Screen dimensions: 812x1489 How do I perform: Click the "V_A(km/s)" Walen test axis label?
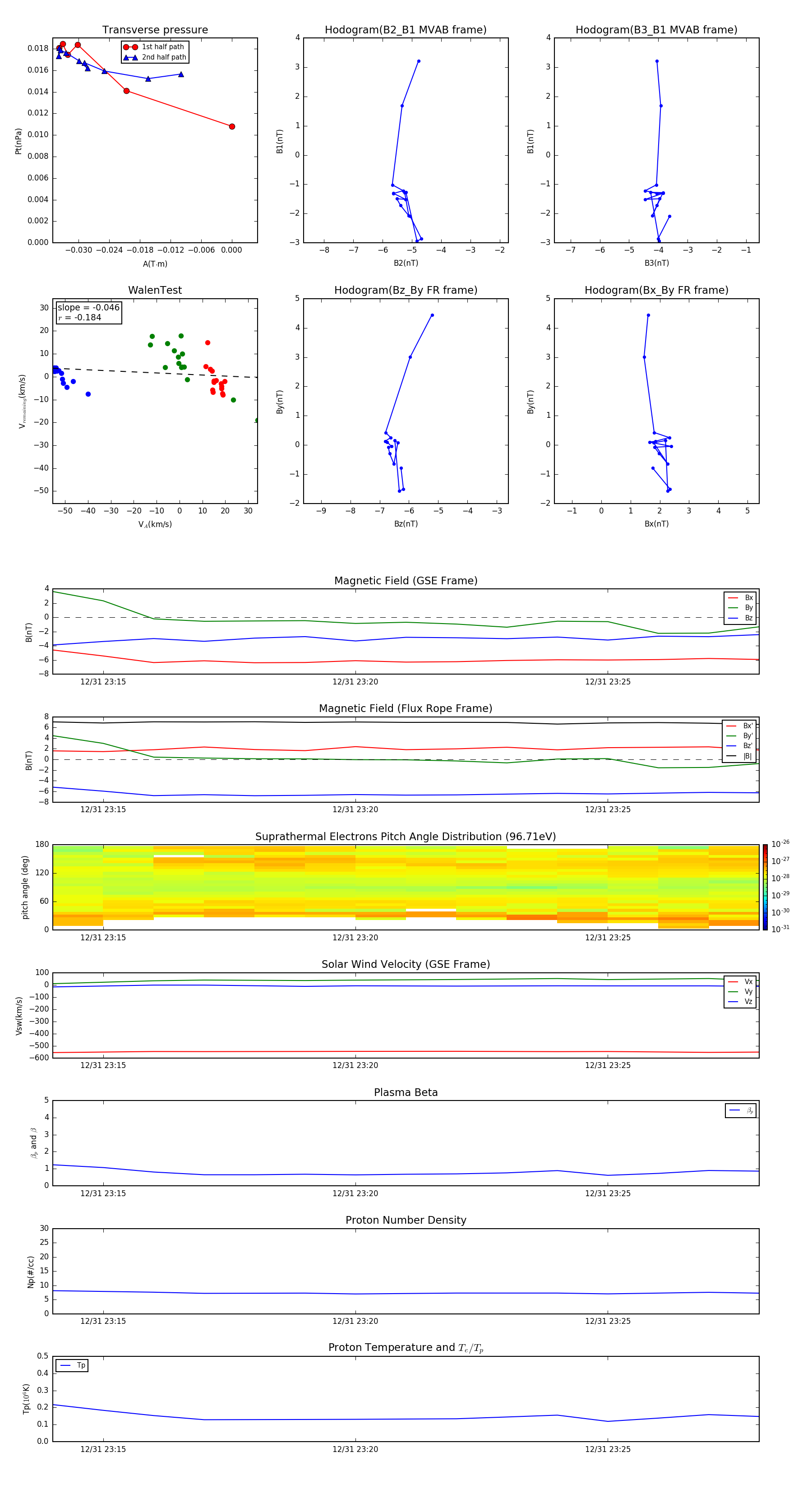[155, 524]
